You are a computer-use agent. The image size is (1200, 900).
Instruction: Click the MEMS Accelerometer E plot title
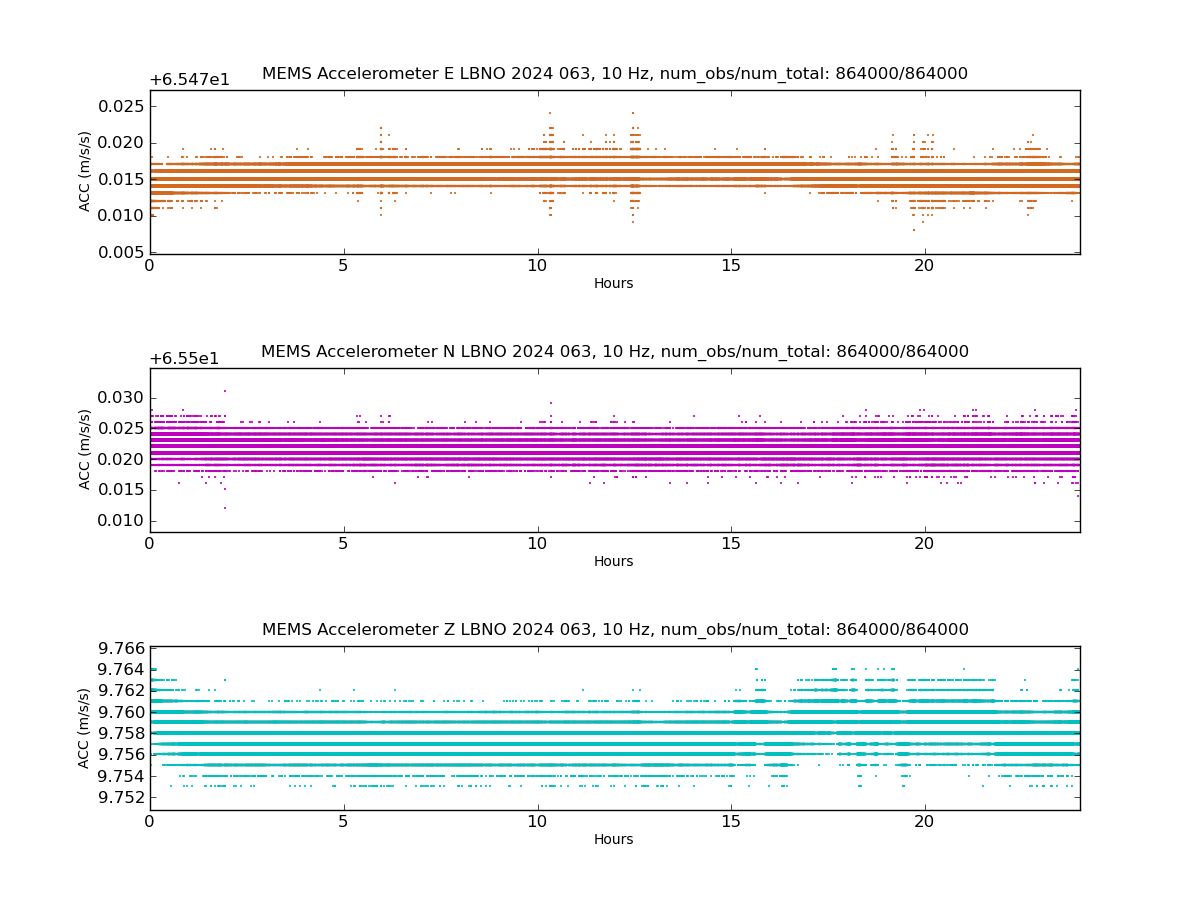click(x=615, y=74)
